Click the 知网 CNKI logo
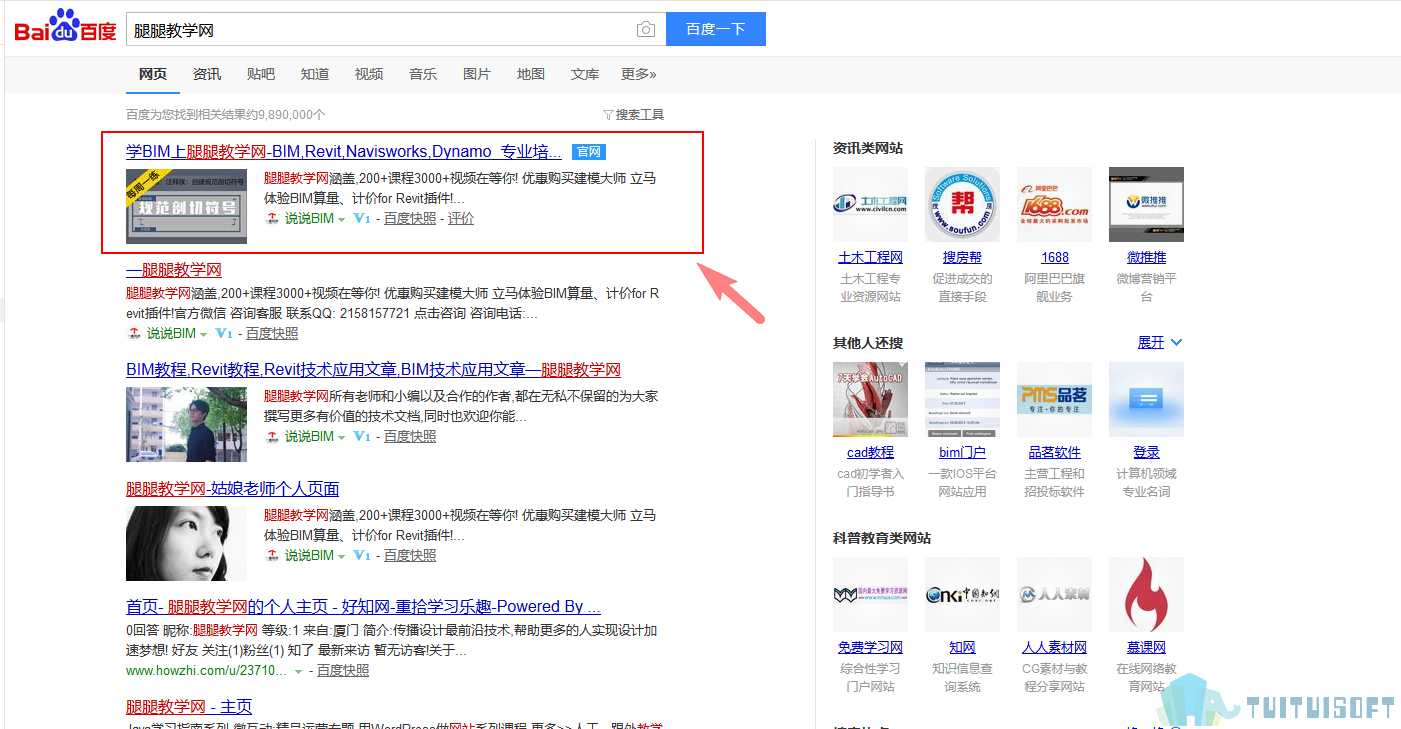 pos(962,594)
